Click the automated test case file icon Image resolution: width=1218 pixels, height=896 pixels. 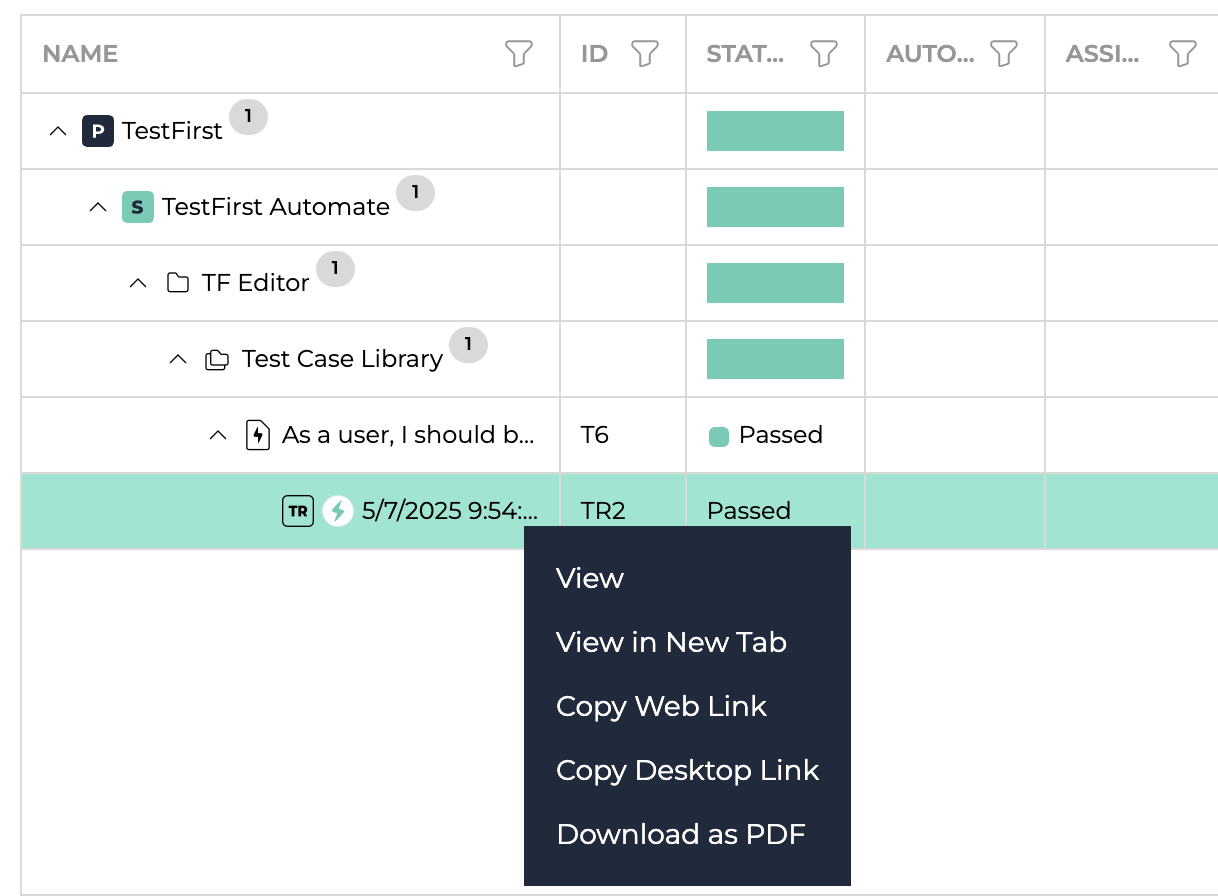point(258,435)
